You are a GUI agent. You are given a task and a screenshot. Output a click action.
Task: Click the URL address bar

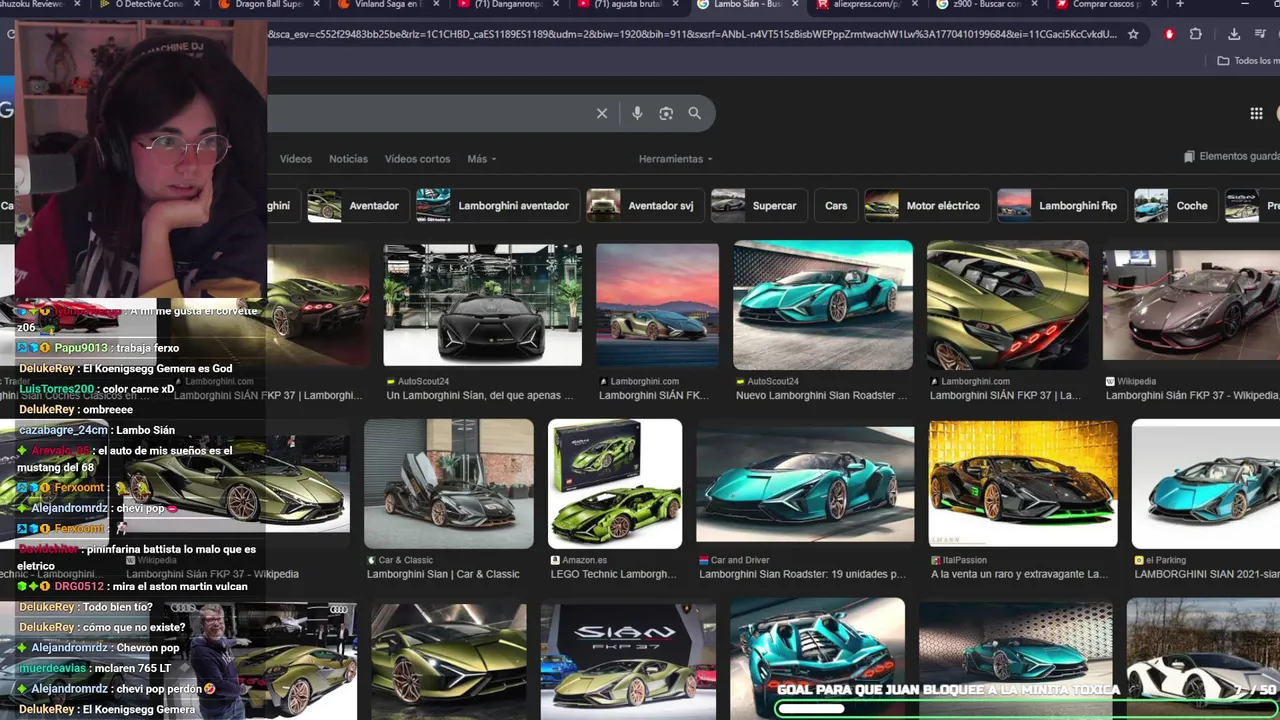[x=690, y=34]
